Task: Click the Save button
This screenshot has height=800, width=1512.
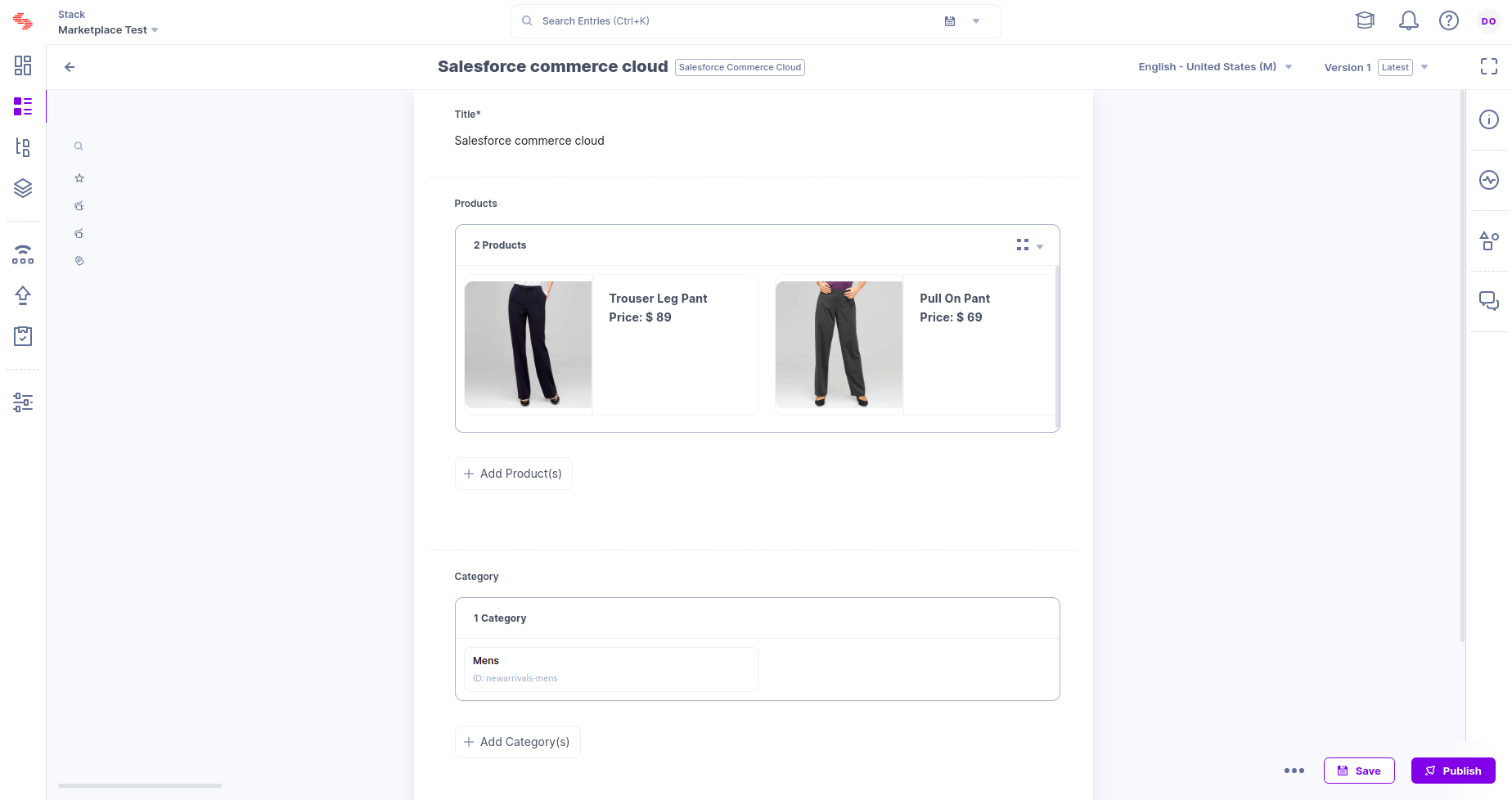Action: pos(1359,771)
